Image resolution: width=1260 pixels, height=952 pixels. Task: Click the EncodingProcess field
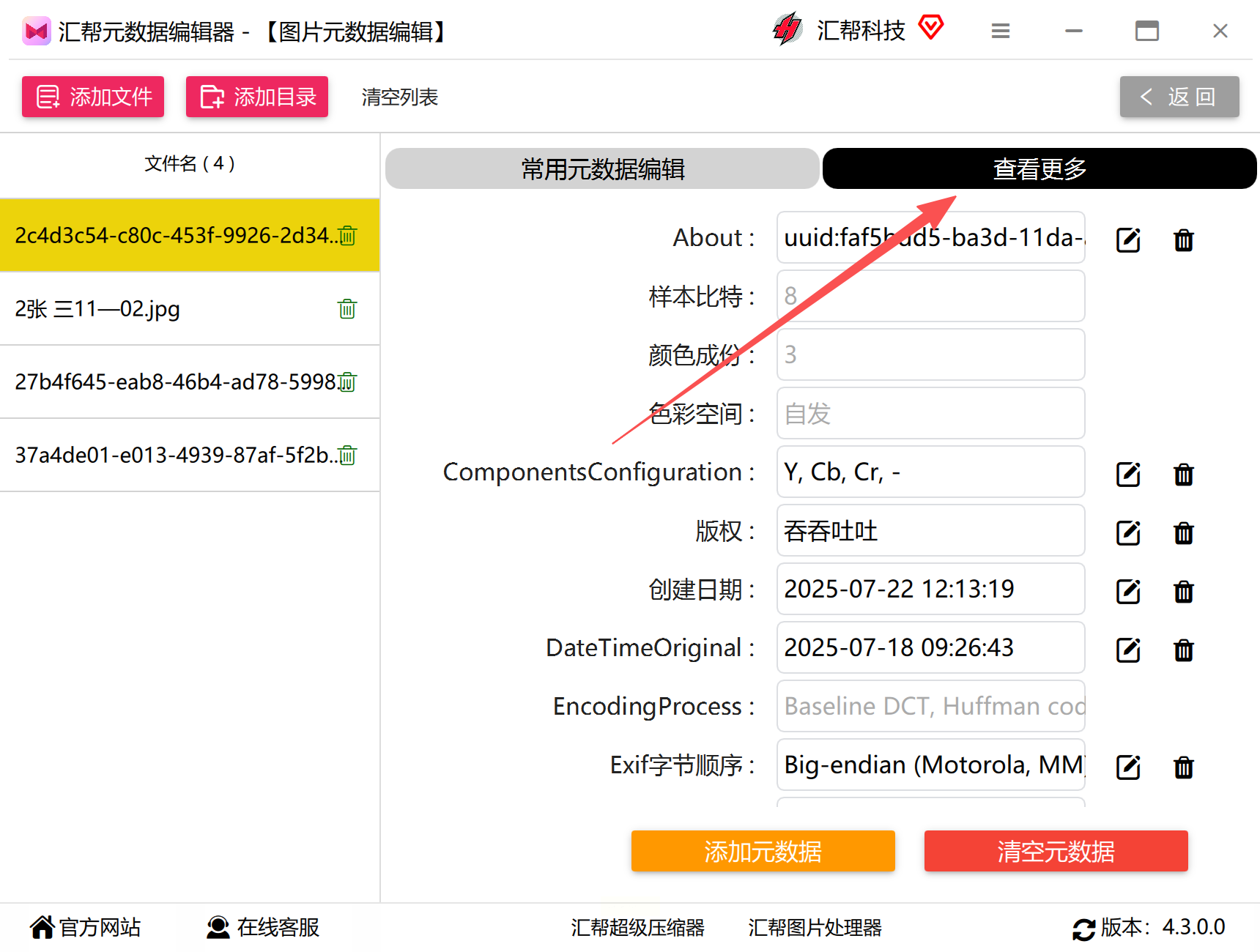931,706
